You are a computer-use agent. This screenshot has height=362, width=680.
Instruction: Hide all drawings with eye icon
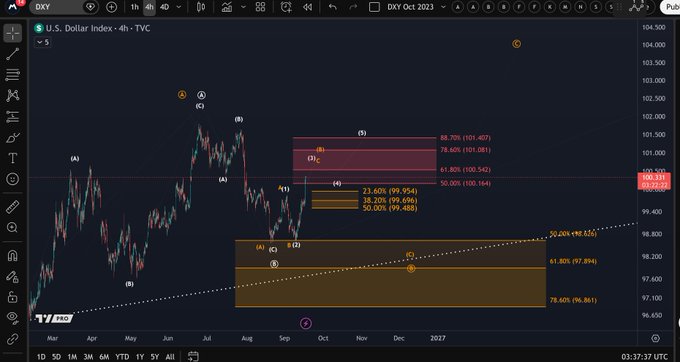click(x=13, y=317)
